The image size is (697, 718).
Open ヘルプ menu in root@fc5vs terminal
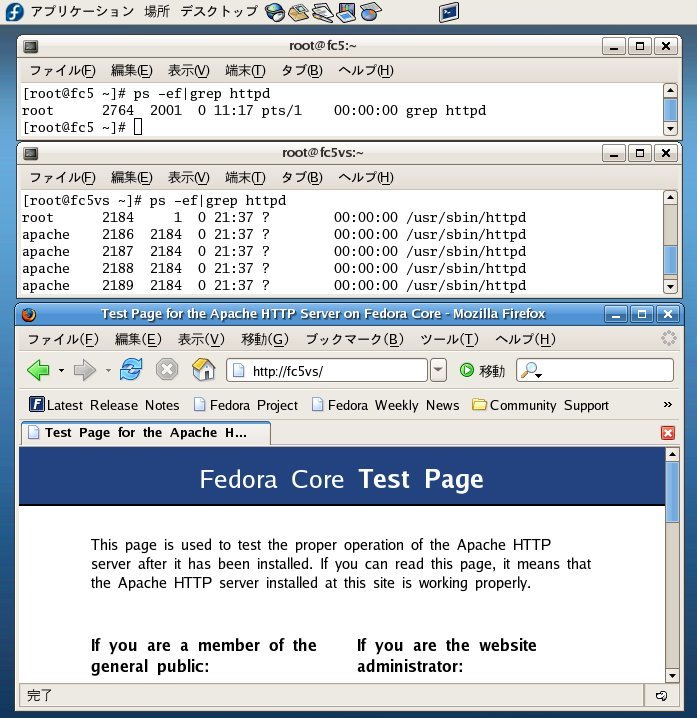(x=365, y=178)
